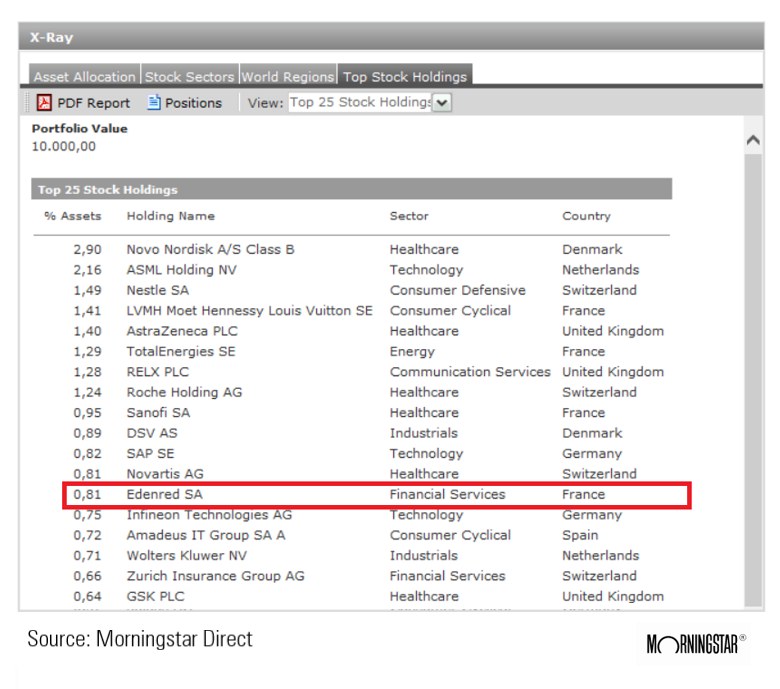Open the ASML Holding NV holding
The height and width of the screenshot is (689, 780).
pos(181,270)
